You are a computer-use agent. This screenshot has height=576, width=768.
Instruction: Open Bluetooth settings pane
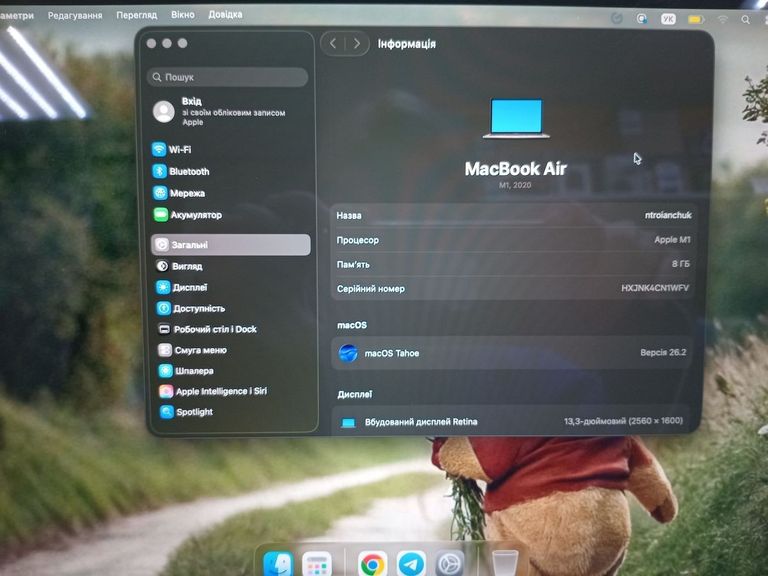click(181, 171)
